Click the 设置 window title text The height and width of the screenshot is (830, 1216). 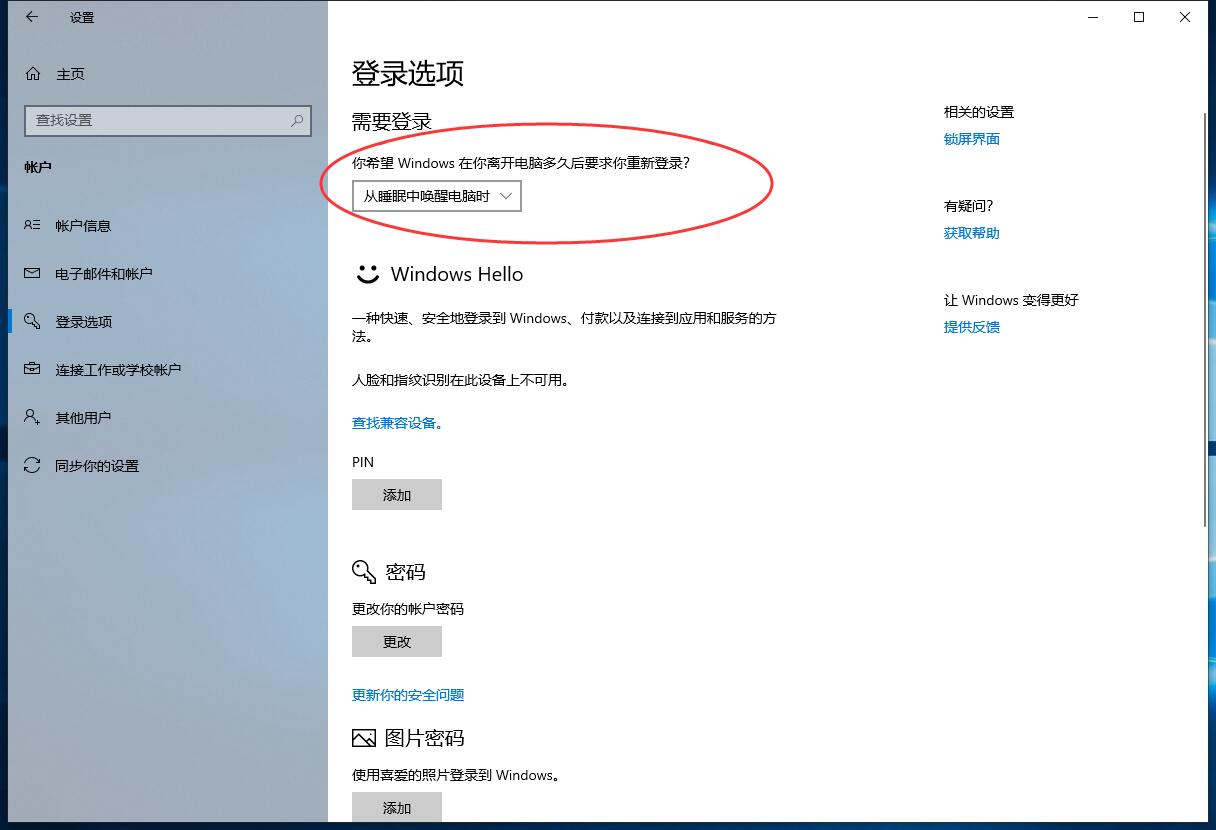tap(82, 18)
